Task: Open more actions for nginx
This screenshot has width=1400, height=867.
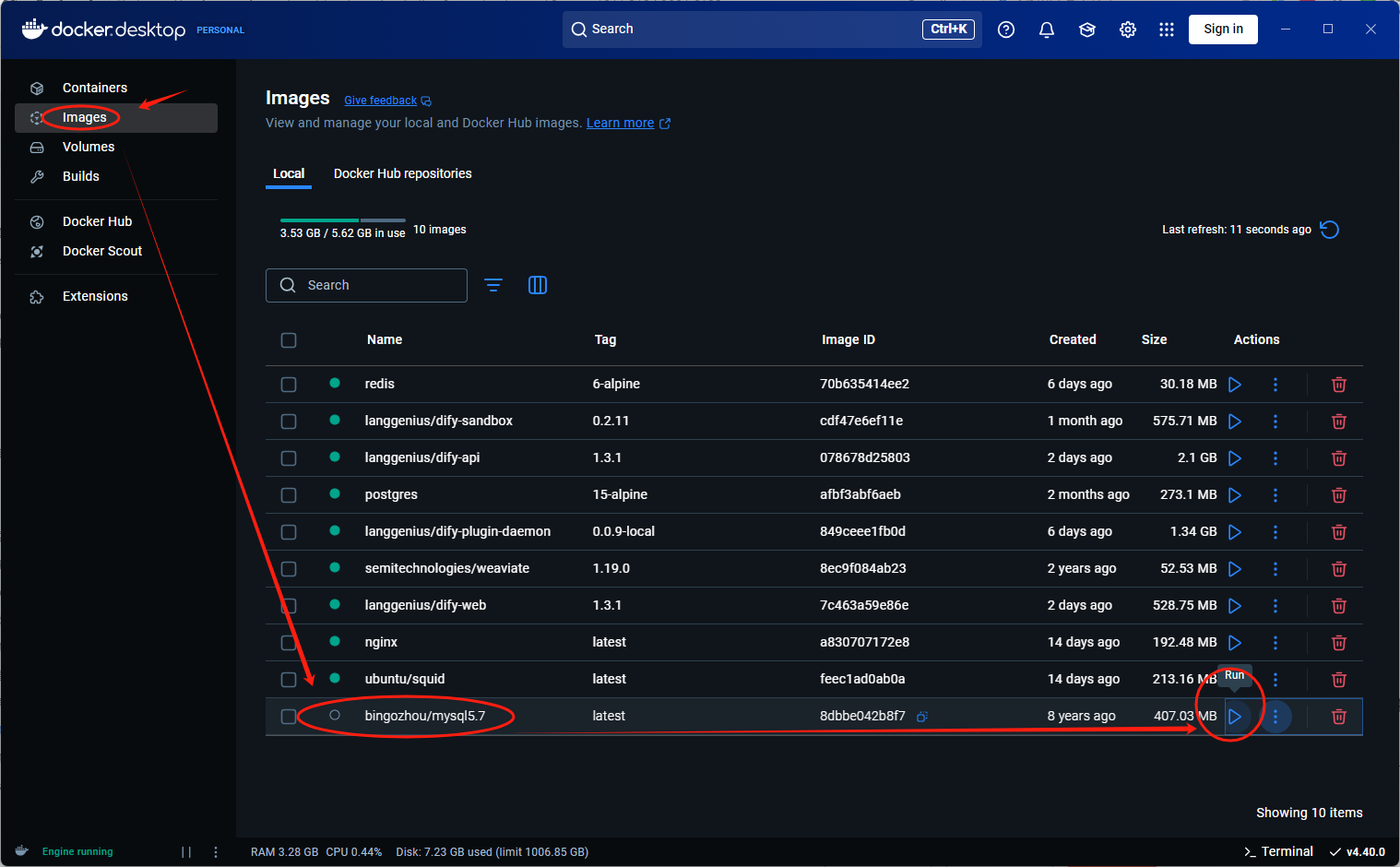Action: pyautogui.click(x=1275, y=643)
